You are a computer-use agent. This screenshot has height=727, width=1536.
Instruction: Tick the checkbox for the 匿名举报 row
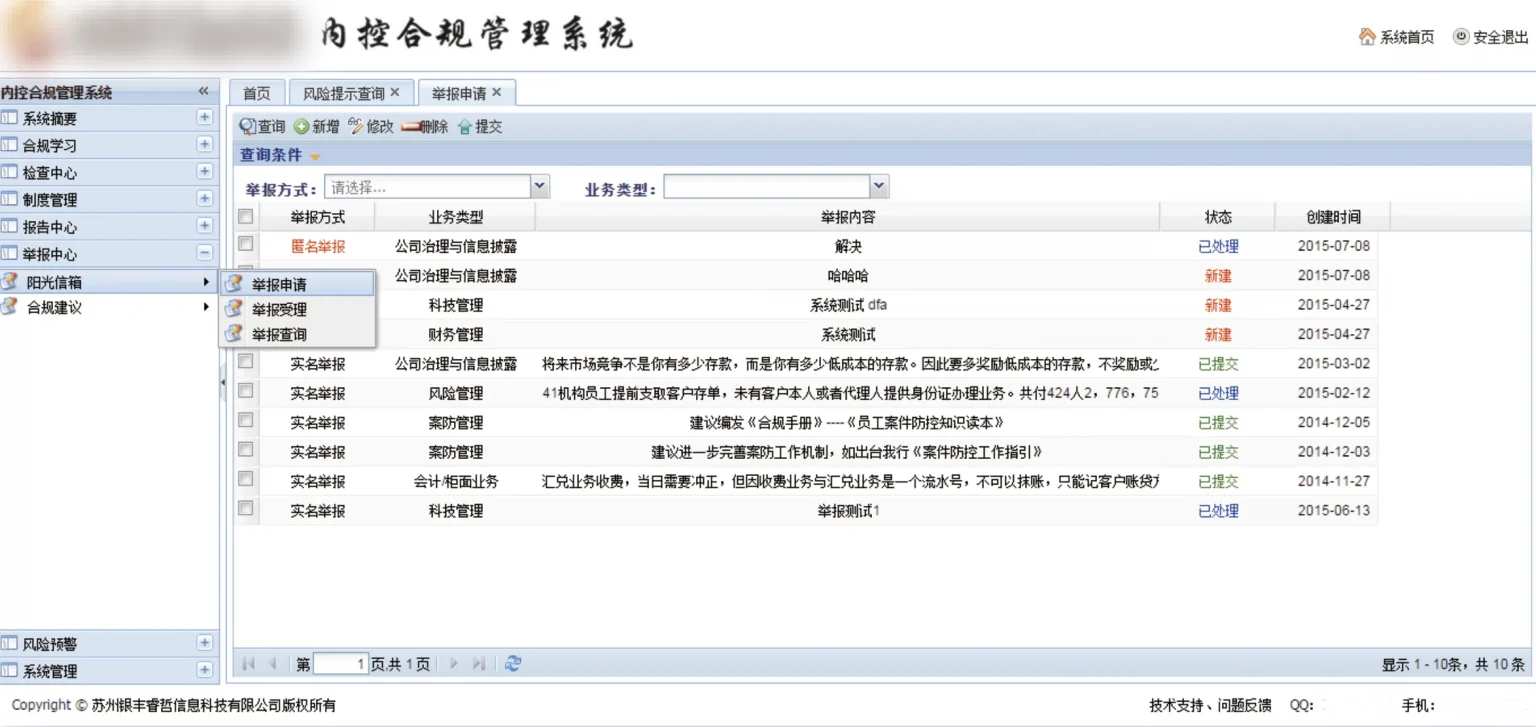pyautogui.click(x=246, y=244)
